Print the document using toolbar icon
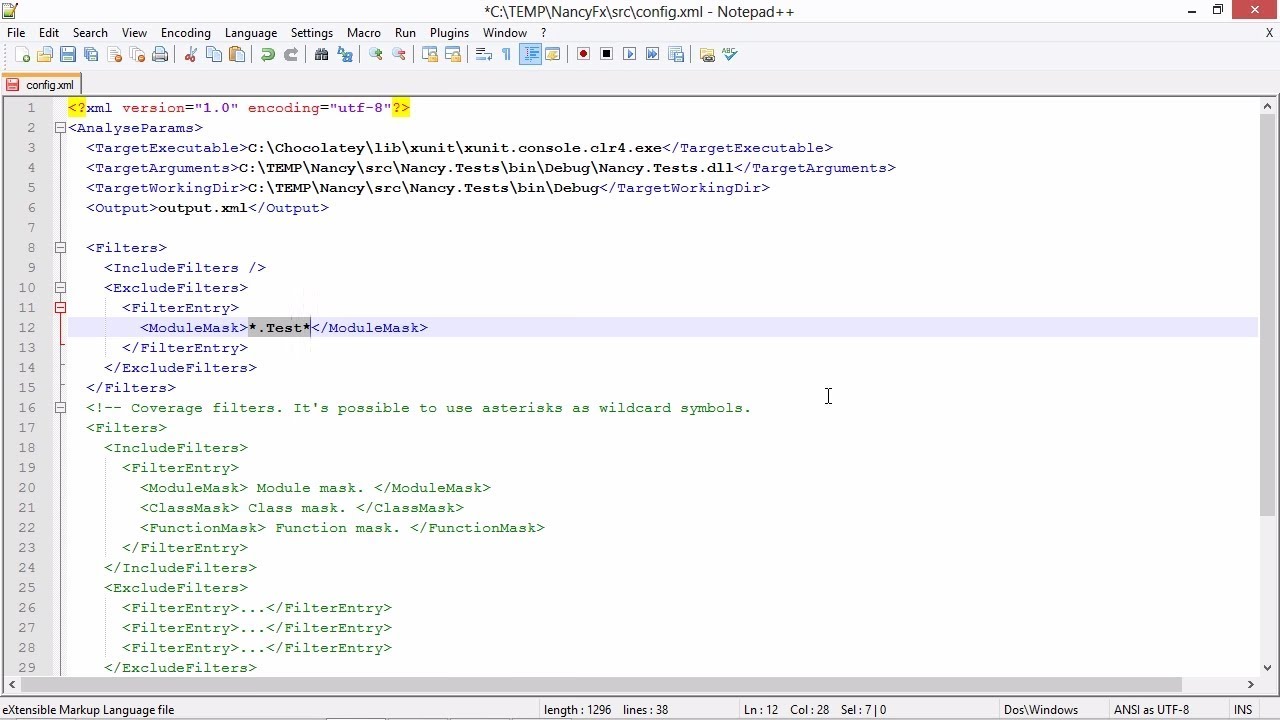 [x=160, y=55]
